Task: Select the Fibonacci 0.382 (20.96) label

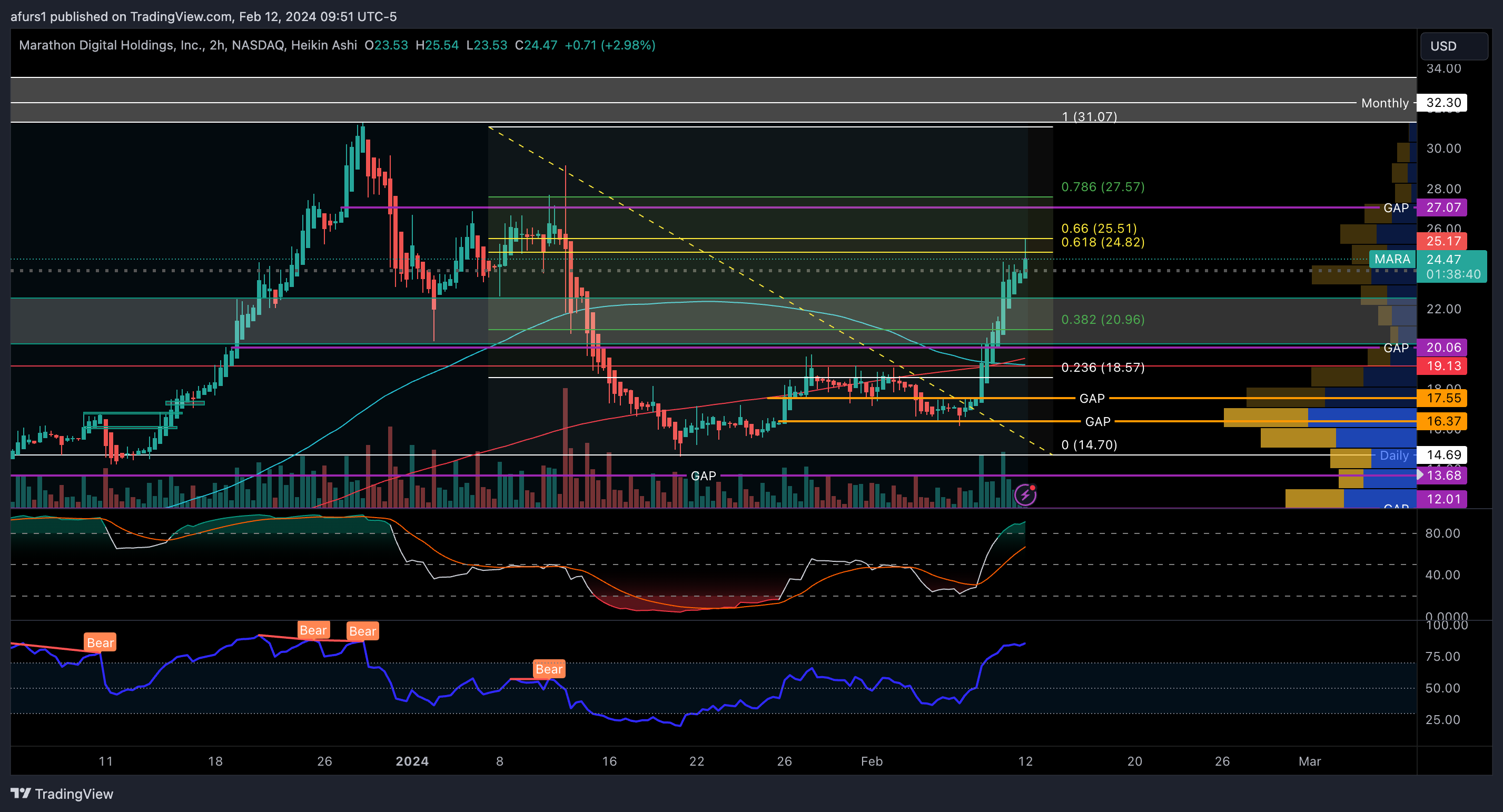Action: [x=1103, y=320]
